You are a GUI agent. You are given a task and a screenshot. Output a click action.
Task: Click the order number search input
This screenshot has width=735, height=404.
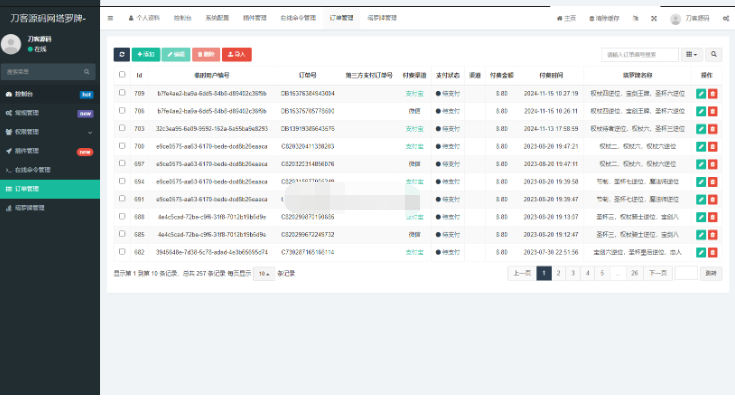pos(640,54)
